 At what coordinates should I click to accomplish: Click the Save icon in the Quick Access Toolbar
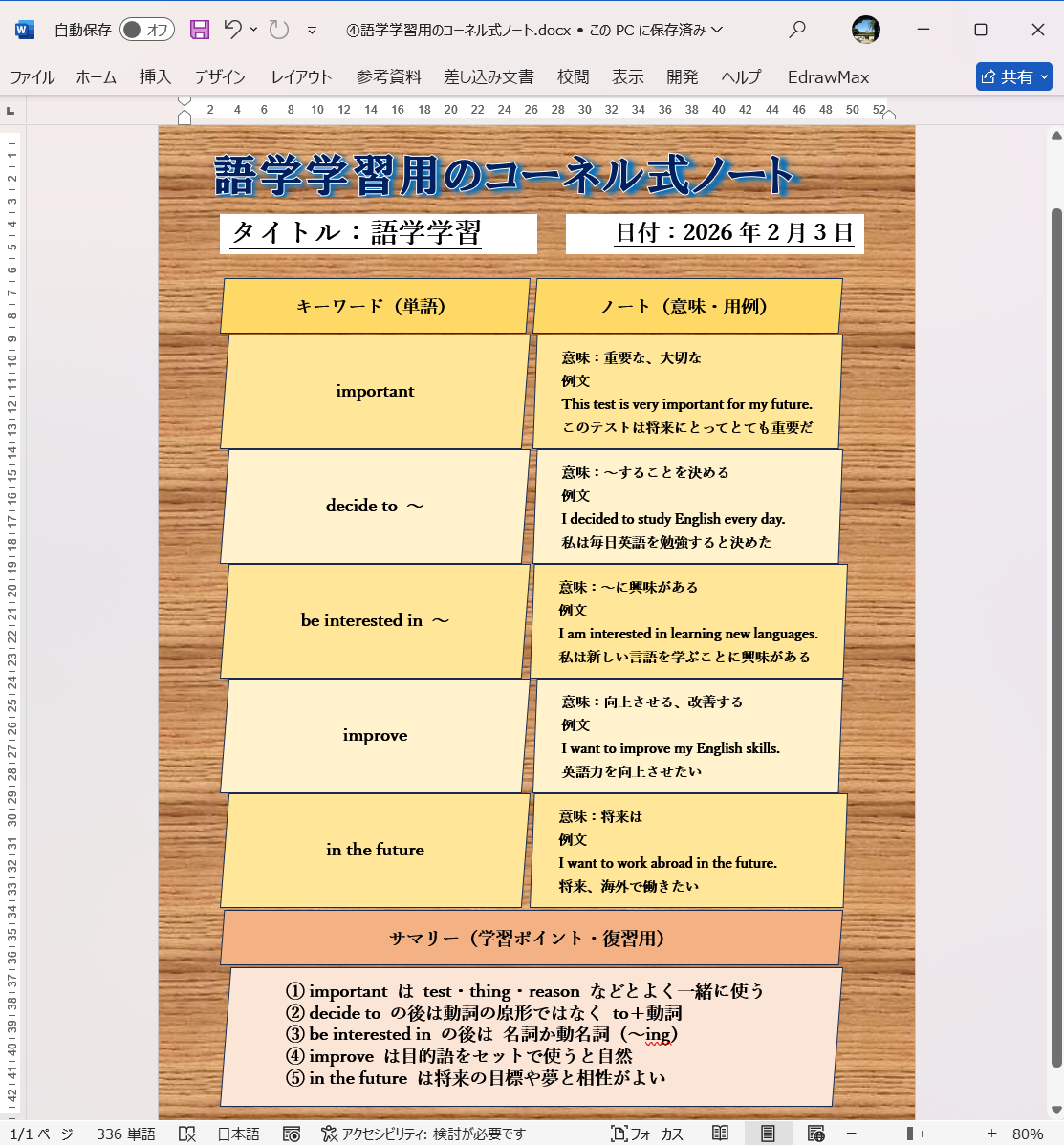[x=199, y=30]
